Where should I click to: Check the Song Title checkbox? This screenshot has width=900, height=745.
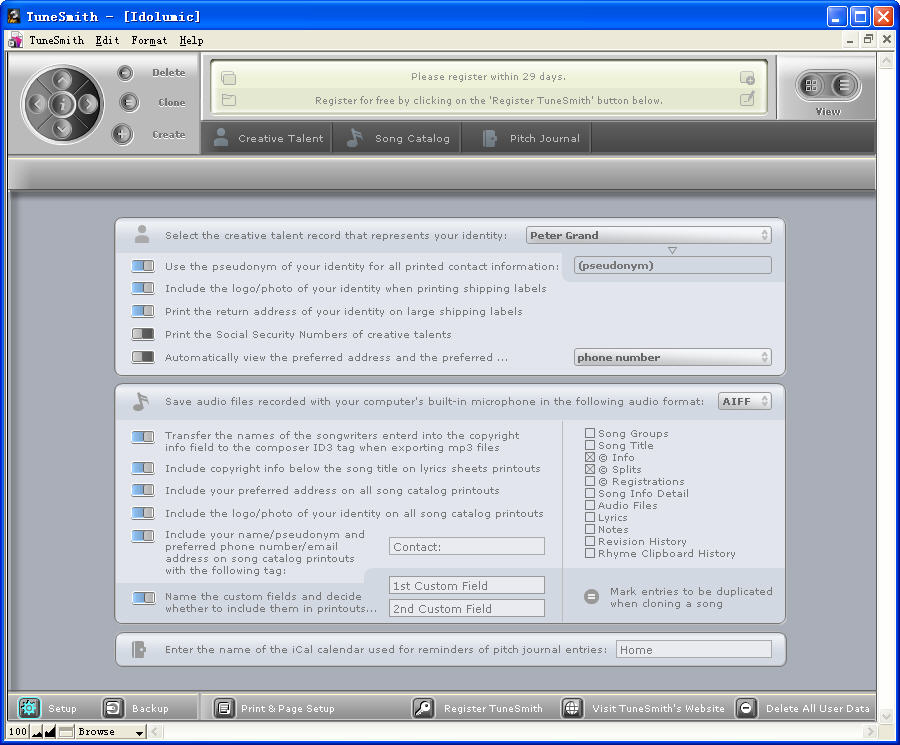[x=589, y=445]
